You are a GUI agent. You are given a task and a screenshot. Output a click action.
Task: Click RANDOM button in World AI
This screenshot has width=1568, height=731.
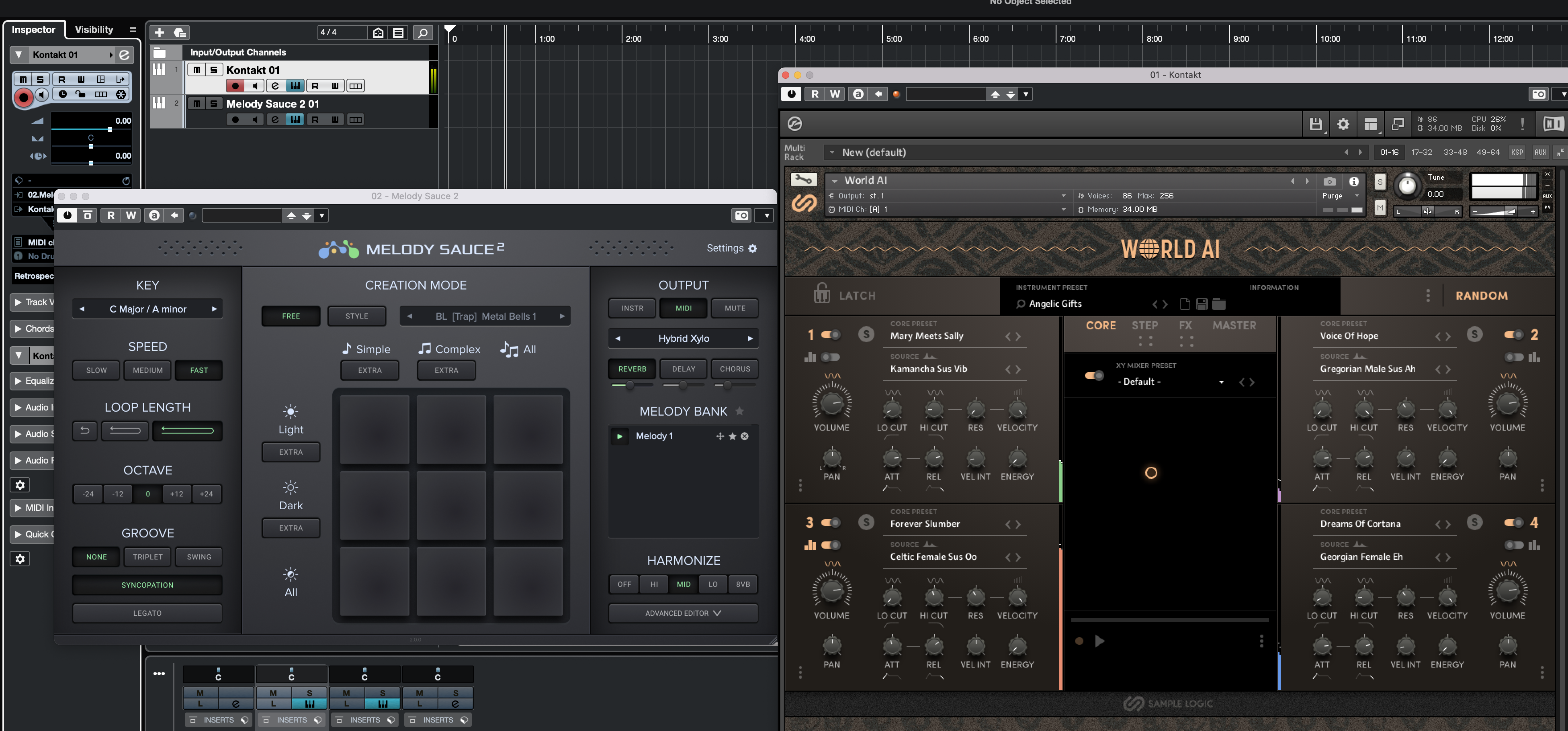tap(1482, 296)
